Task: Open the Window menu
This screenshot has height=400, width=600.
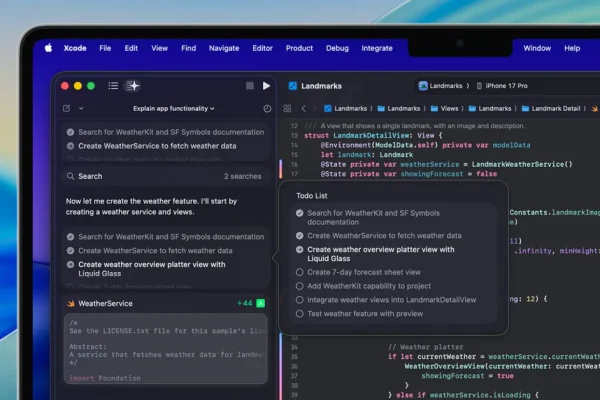Action: [537, 48]
